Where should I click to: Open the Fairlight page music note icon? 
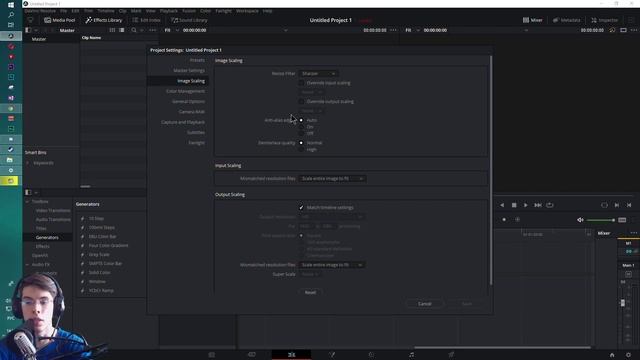[411, 355]
